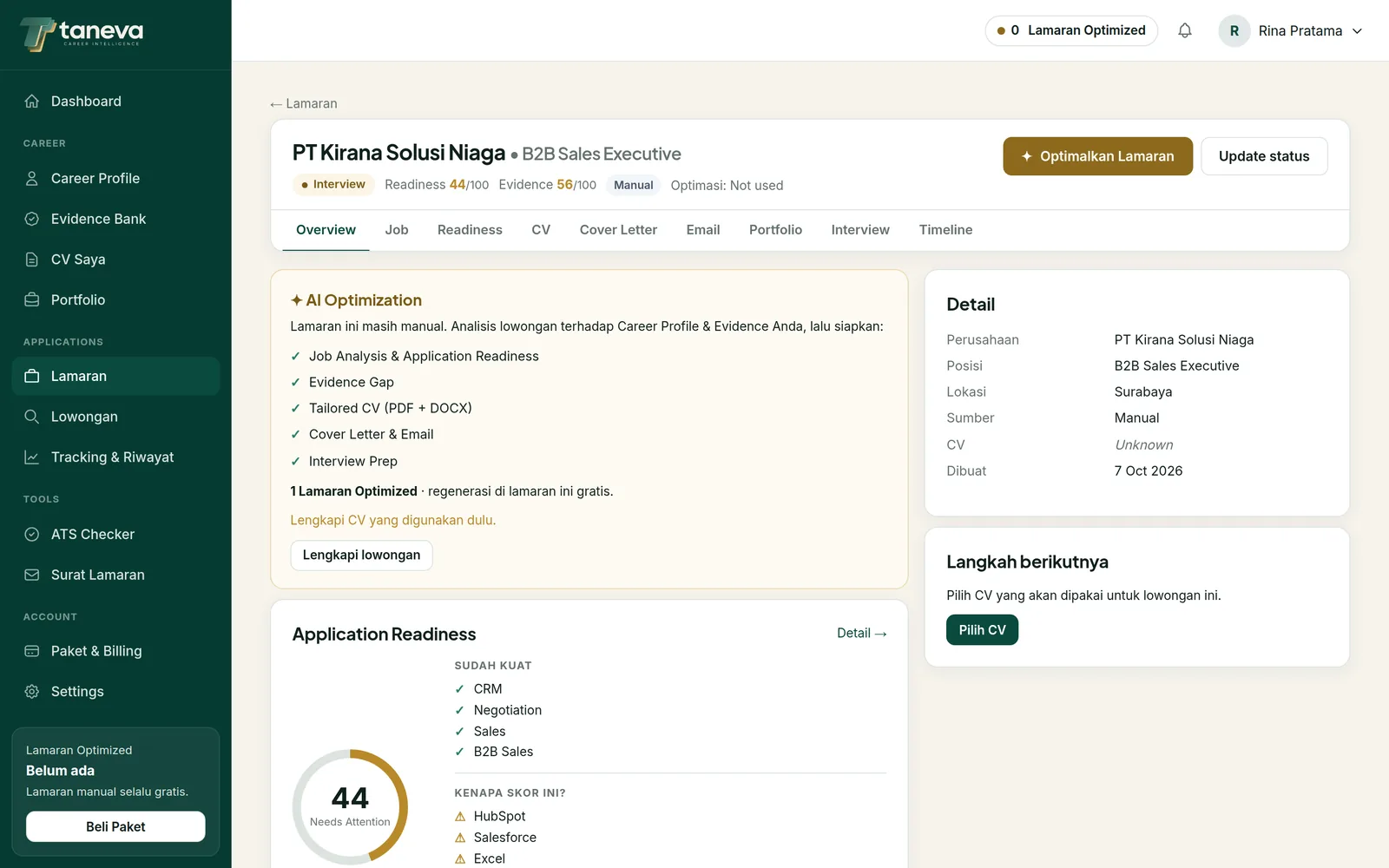Click the R user avatar
The height and width of the screenshot is (868, 1389).
pyautogui.click(x=1234, y=30)
